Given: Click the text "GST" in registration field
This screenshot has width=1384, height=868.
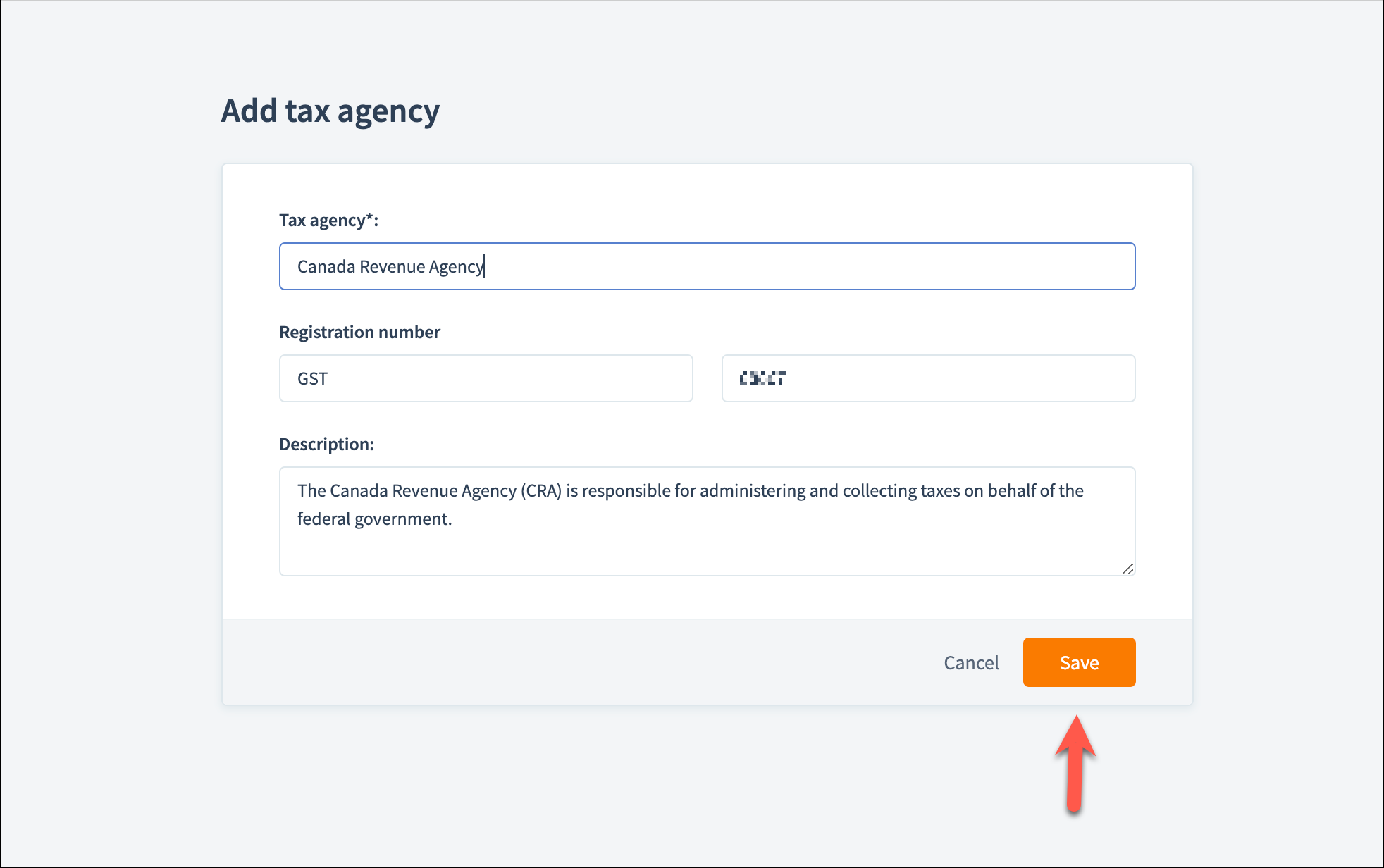Looking at the screenshot, I should coord(312,378).
